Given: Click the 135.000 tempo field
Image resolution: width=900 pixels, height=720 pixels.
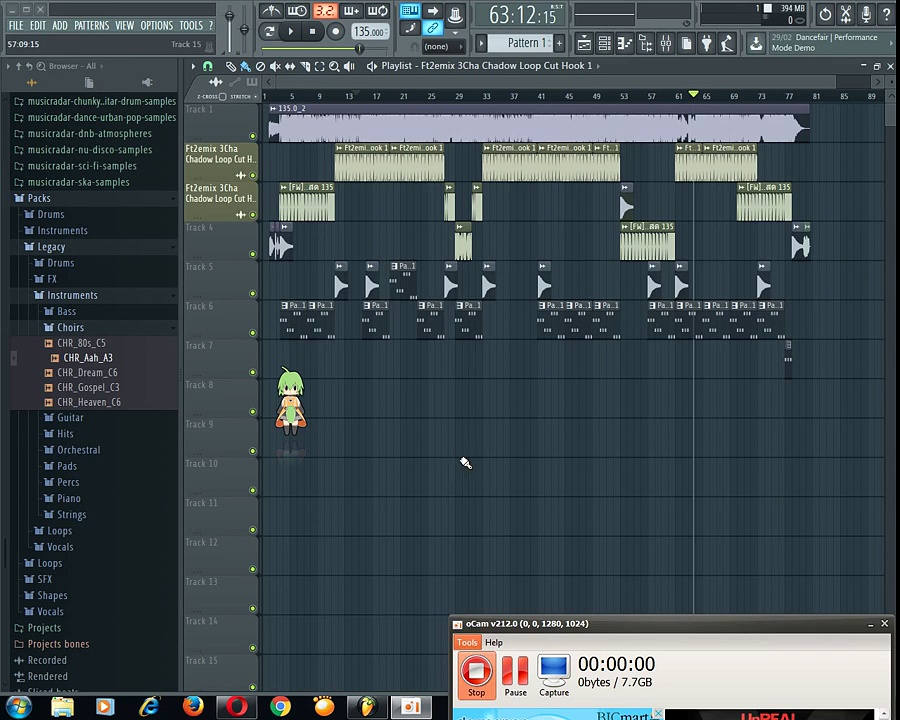Looking at the screenshot, I should pyautogui.click(x=370, y=32).
